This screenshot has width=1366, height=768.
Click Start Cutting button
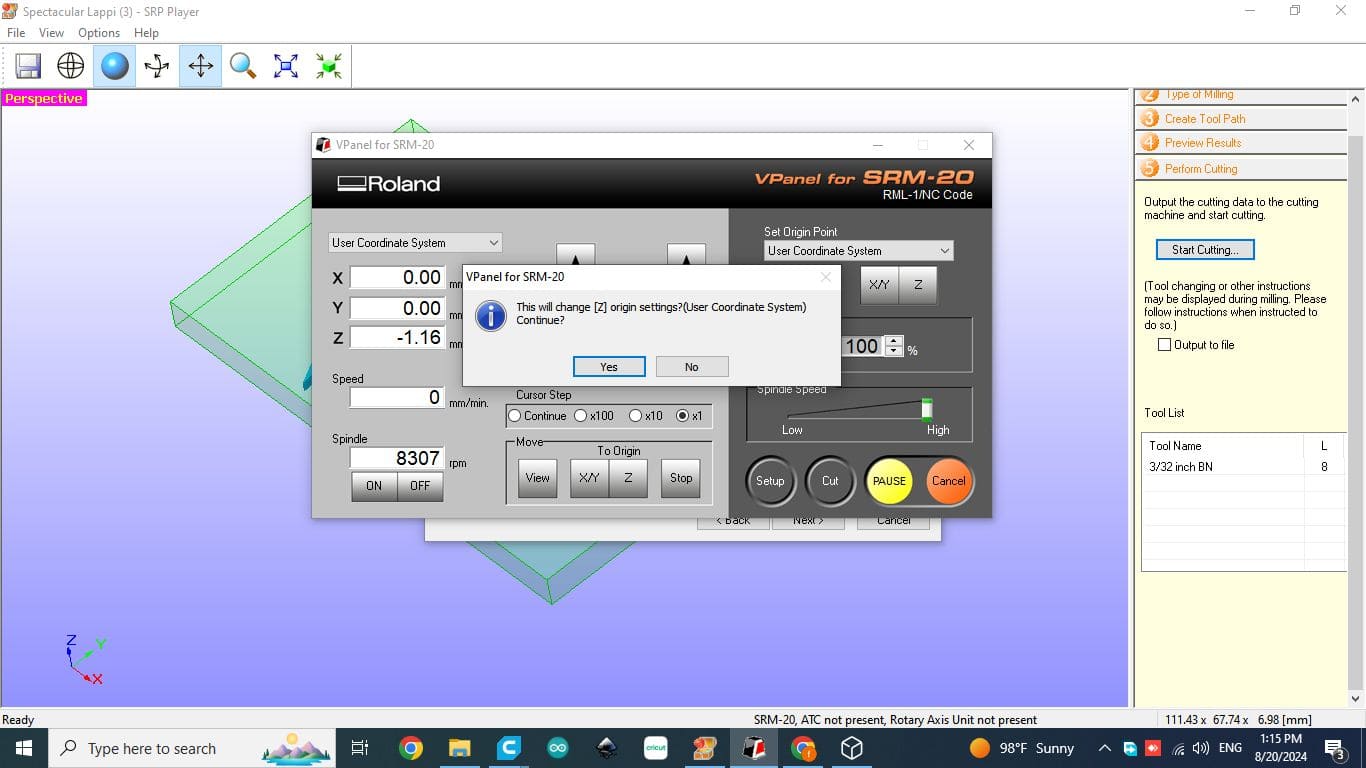click(x=1205, y=250)
